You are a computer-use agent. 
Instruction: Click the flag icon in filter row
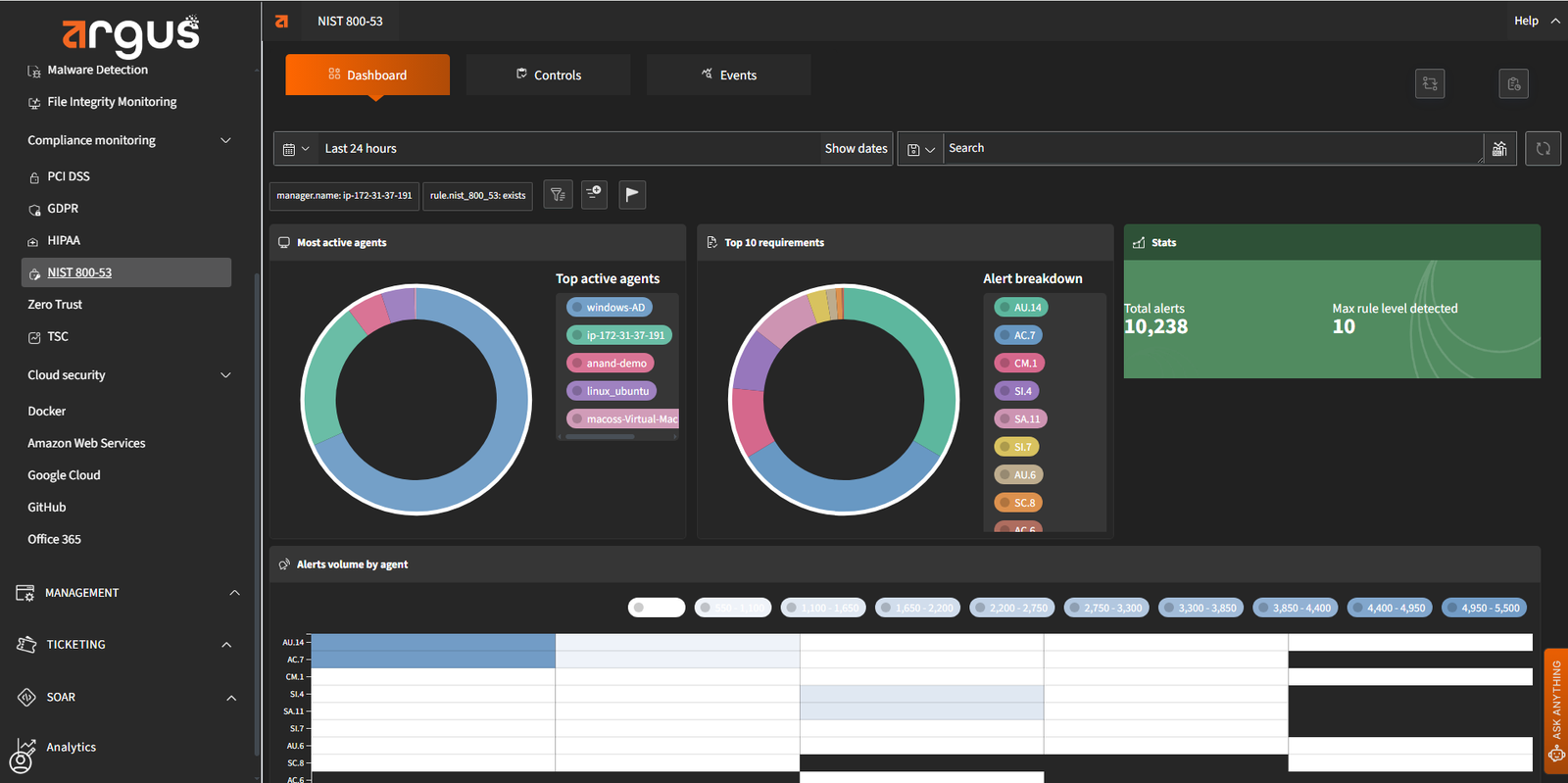tap(632, 195)
